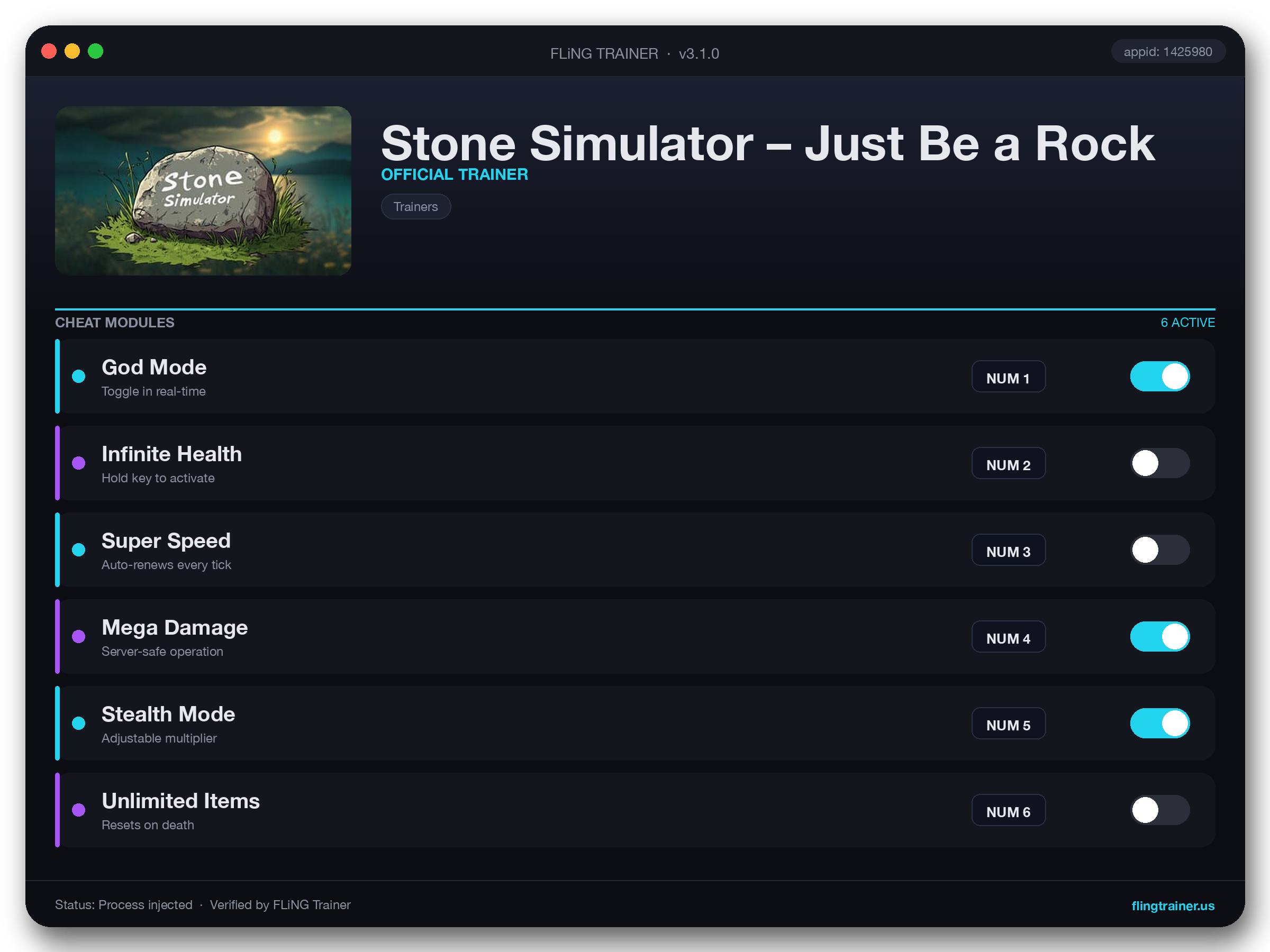The width and height of the screenshot is (1270, 952).
Task: Click the God Mode module title
Action: coord(154,367)
